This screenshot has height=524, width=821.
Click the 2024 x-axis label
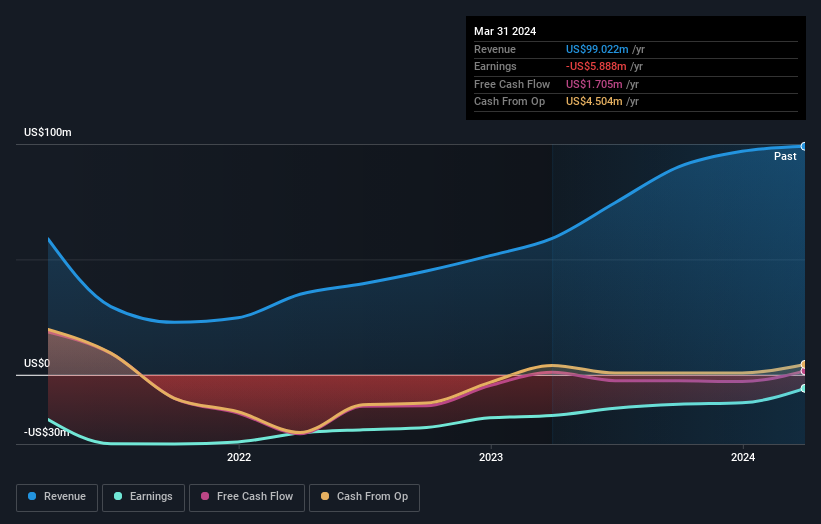[x=742, y=457]
